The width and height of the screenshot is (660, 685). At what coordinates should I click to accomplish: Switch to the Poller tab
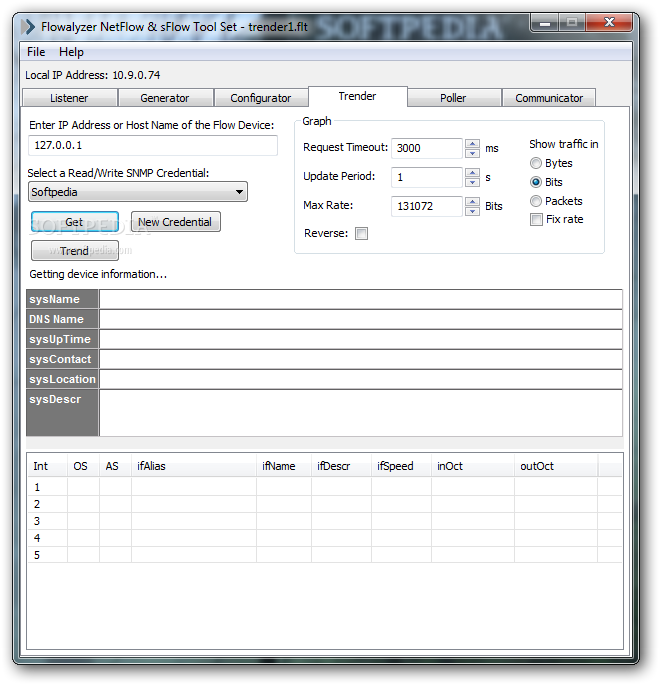click(x=453, y=98)
